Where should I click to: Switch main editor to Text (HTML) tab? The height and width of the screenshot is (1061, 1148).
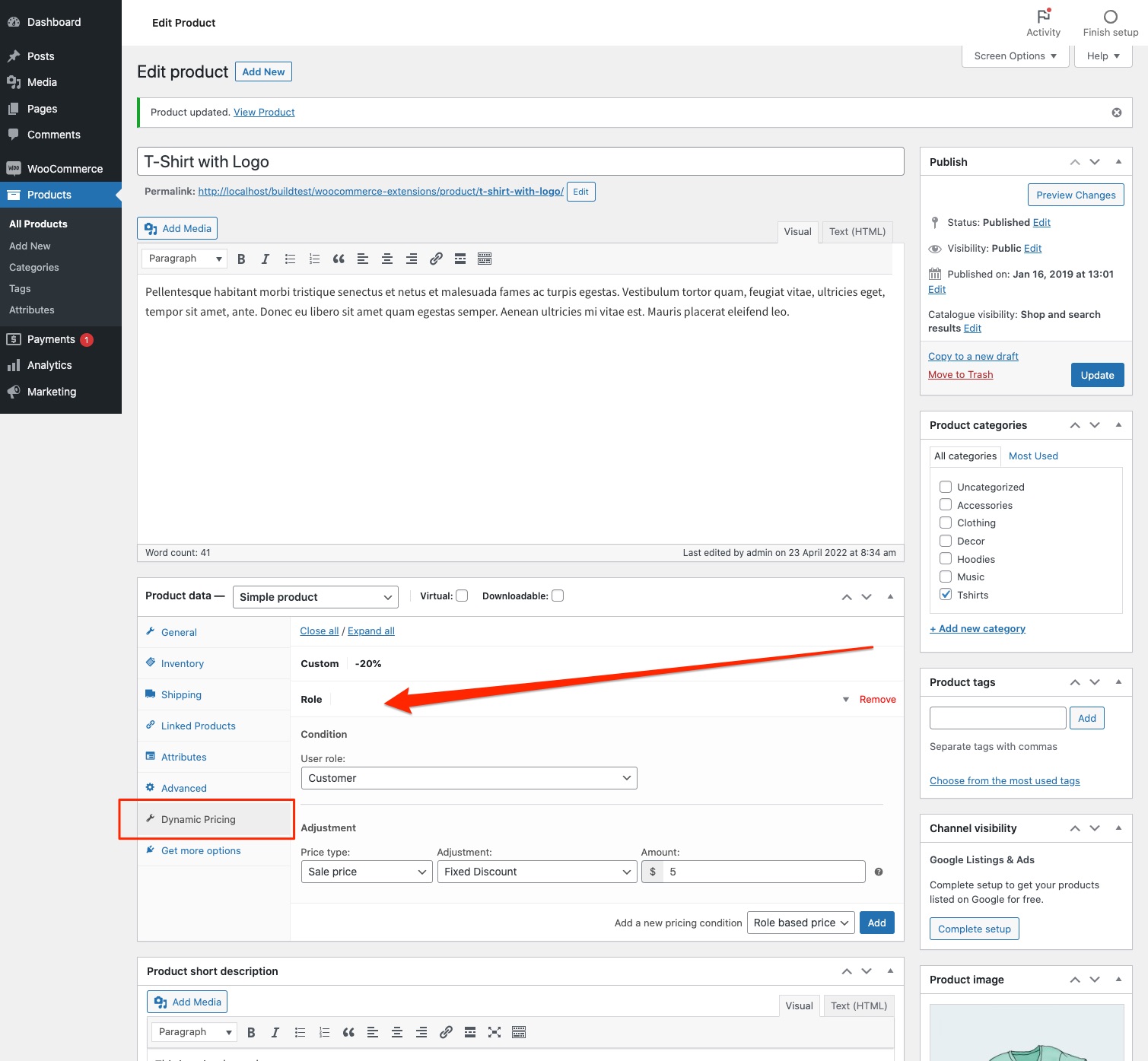click(857, 232)
